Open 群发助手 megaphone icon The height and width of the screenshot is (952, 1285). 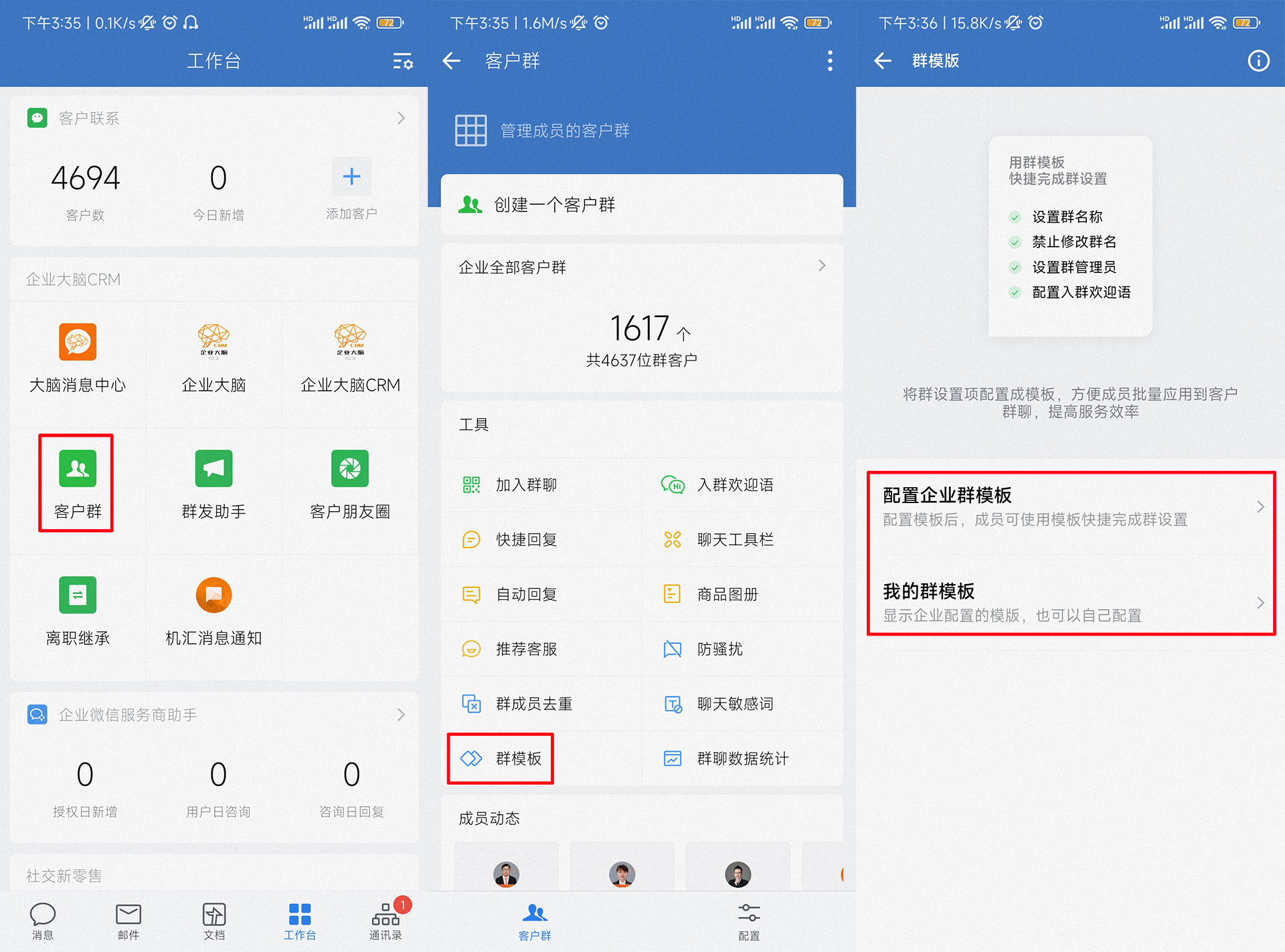213,468
